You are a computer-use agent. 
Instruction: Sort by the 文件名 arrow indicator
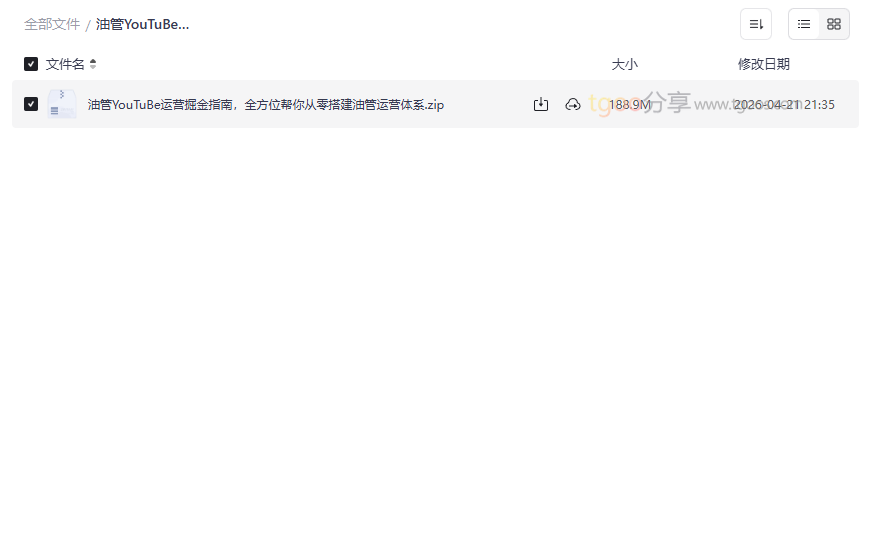(93, 64)
